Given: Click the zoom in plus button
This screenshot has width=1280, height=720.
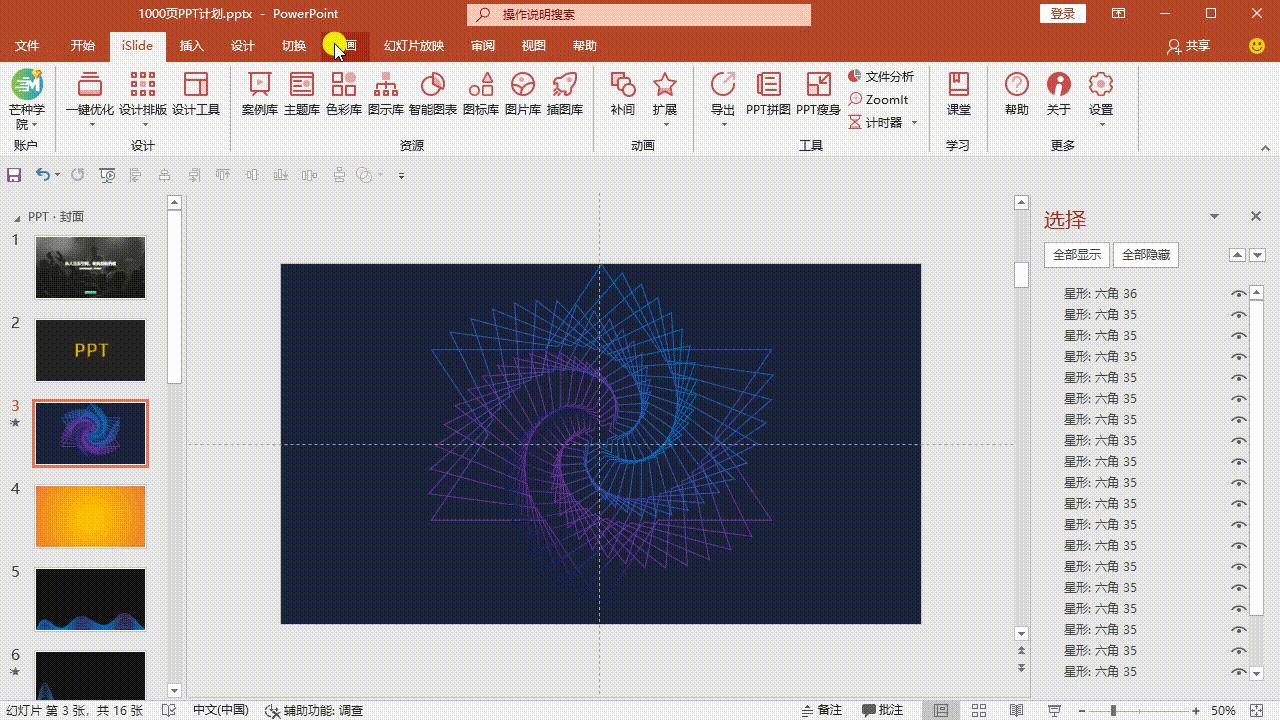Looking at the screenshot, I should tap(1196, 711).
